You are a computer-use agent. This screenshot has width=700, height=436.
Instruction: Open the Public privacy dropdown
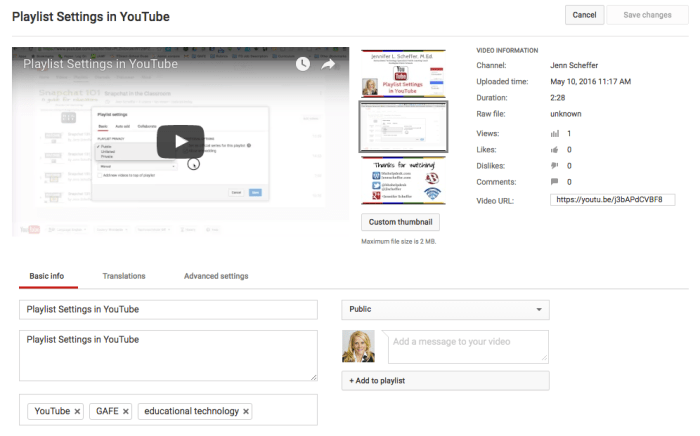click(x=445, y=310)
